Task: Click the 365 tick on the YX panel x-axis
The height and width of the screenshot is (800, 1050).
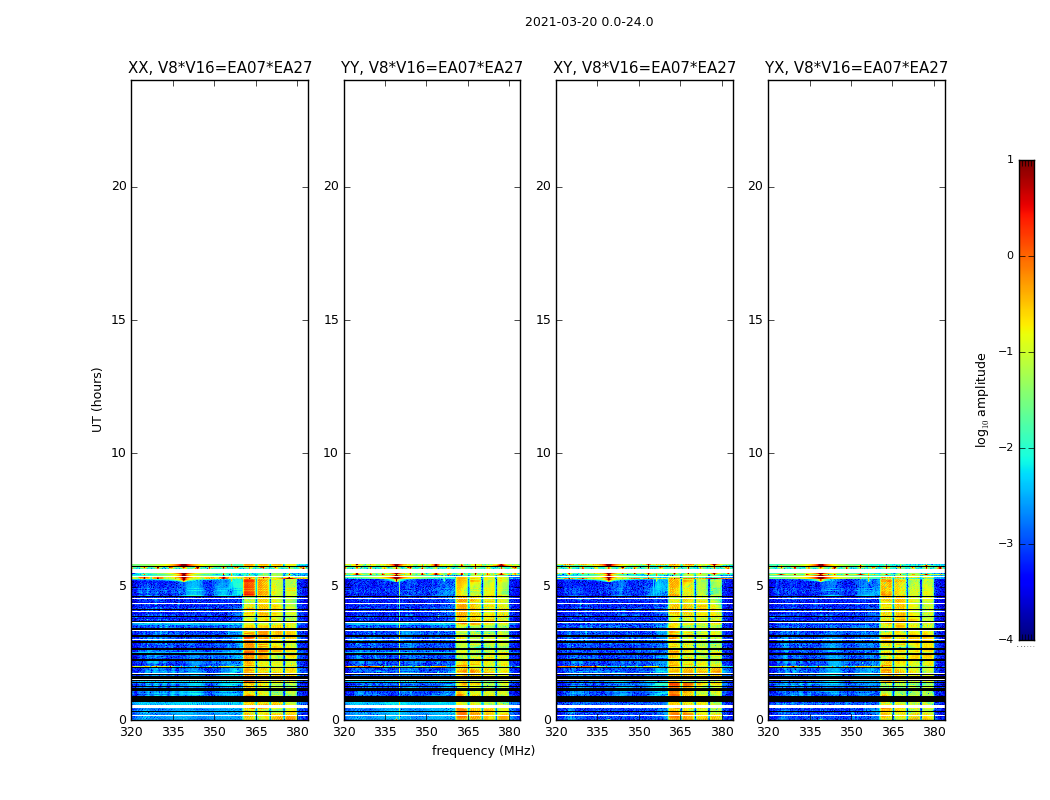Action: 893,732
